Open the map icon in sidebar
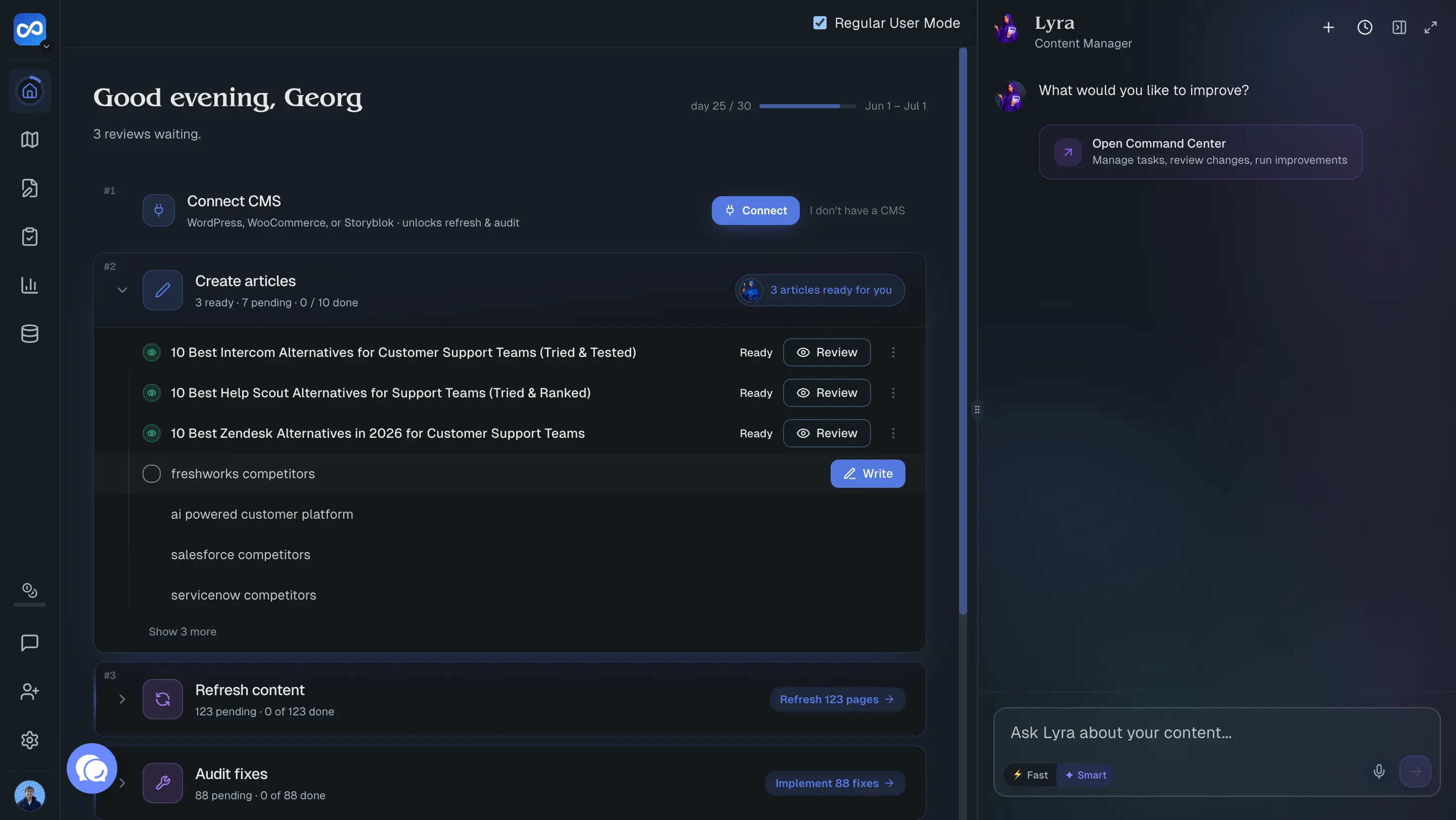Image resolution: width=1456 pixels, height=820 pixels. (x=30, y=140)
